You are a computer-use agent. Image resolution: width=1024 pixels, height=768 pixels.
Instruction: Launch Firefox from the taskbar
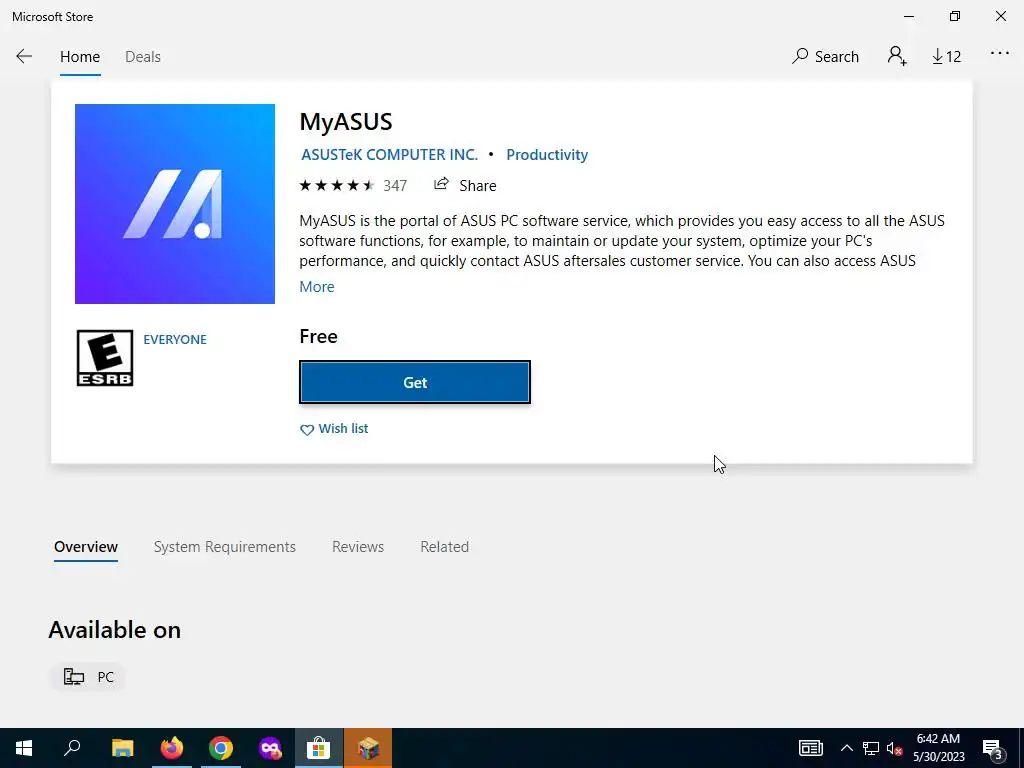click(x=172, y=748)
